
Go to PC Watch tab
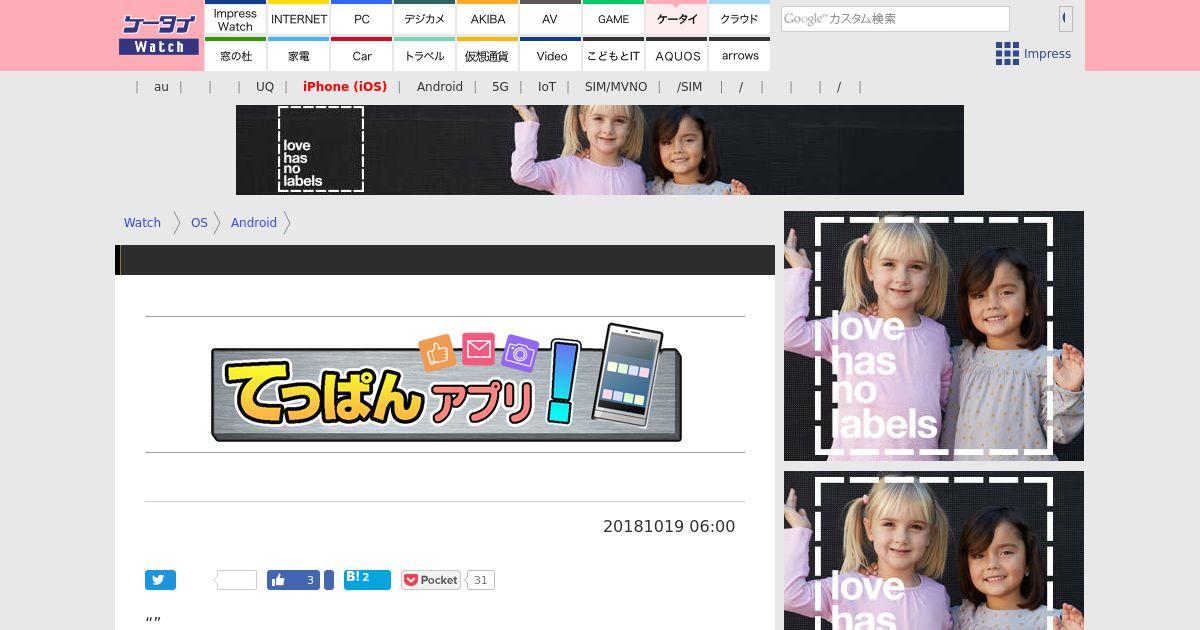[x=362, y=19]
